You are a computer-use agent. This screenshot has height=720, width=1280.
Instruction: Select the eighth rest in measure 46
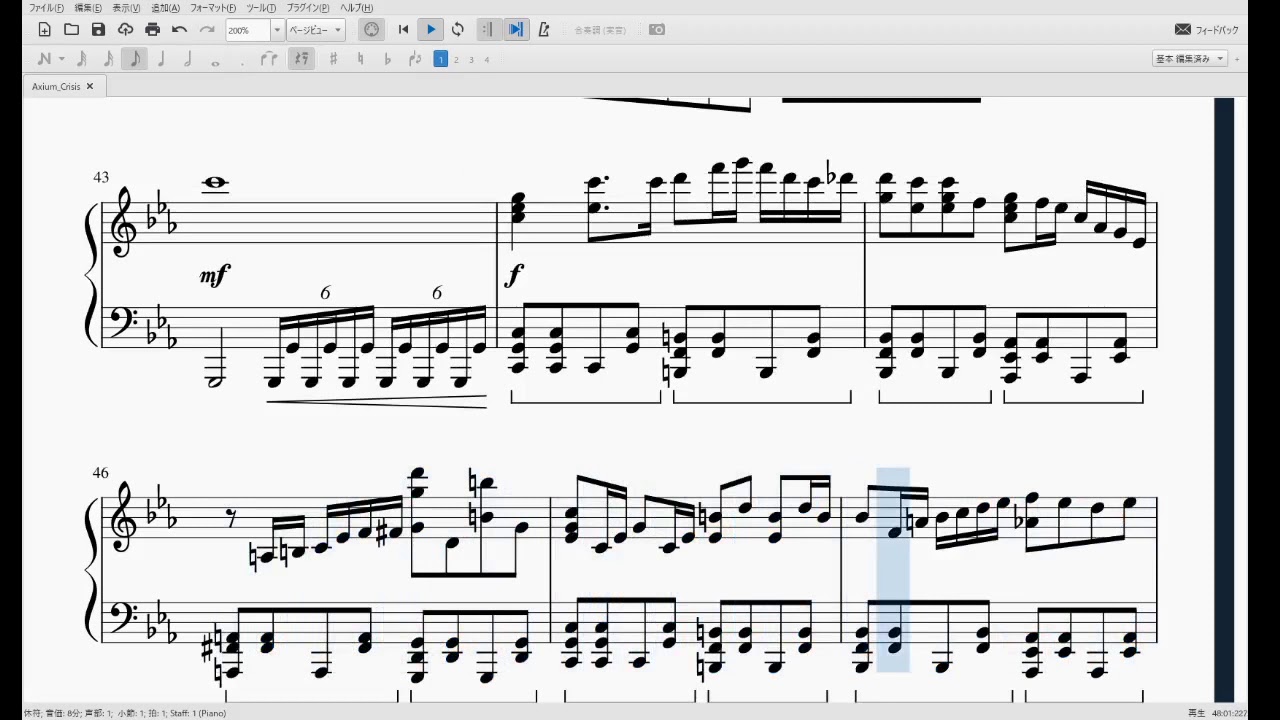pos(232,518)
